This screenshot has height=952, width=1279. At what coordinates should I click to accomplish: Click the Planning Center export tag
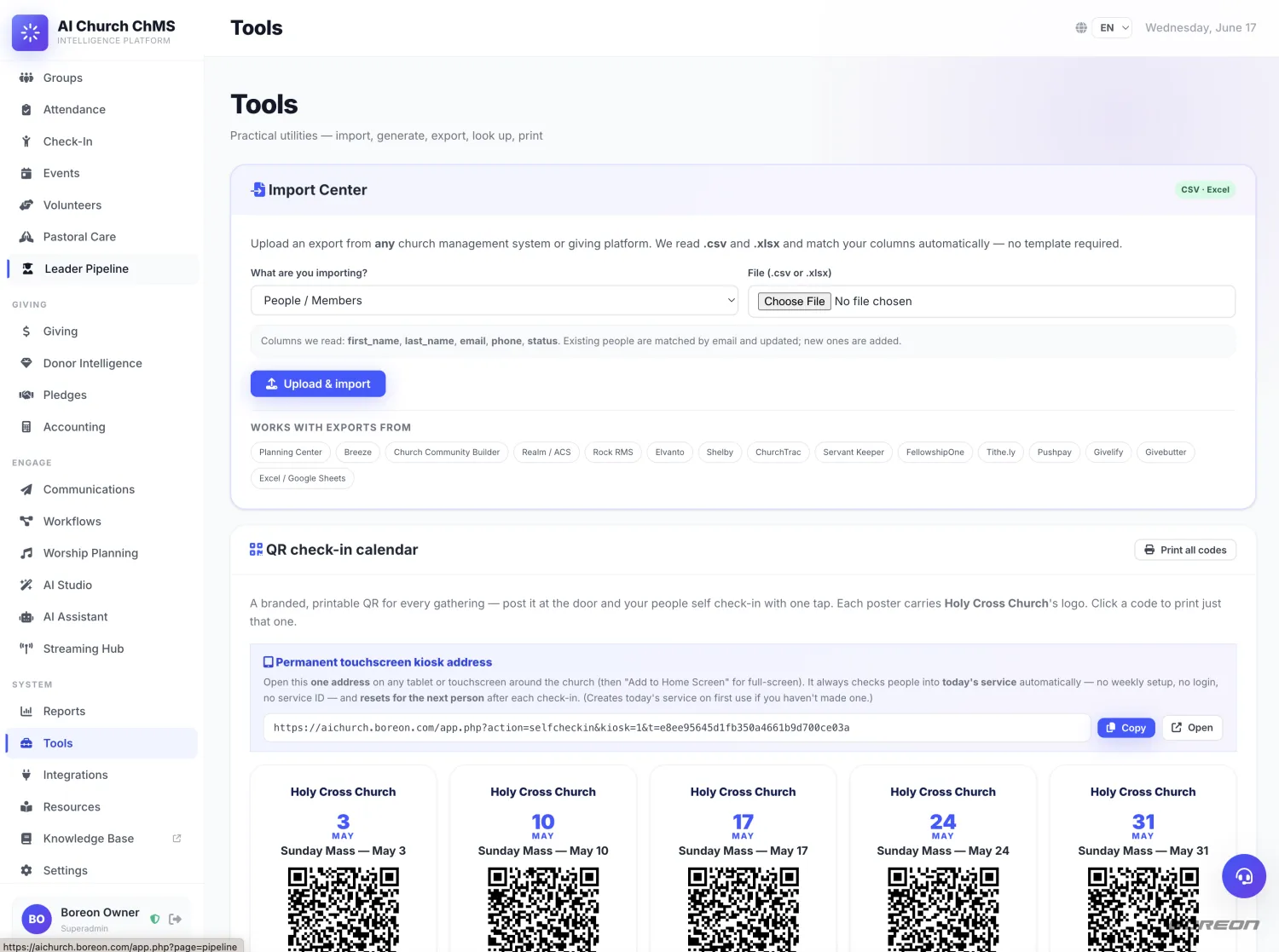click(291, 453)
